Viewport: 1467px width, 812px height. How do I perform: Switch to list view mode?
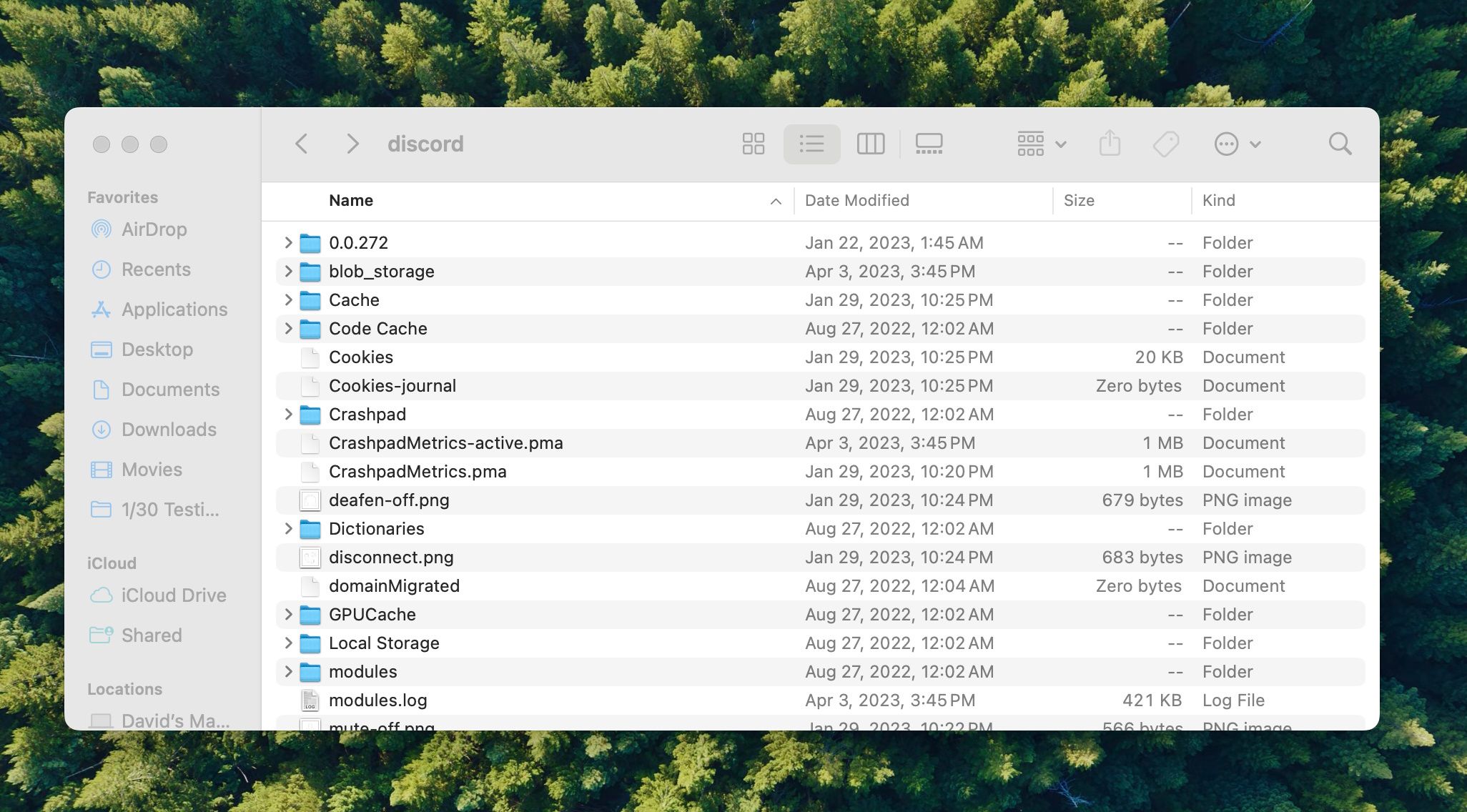[811, 143]
